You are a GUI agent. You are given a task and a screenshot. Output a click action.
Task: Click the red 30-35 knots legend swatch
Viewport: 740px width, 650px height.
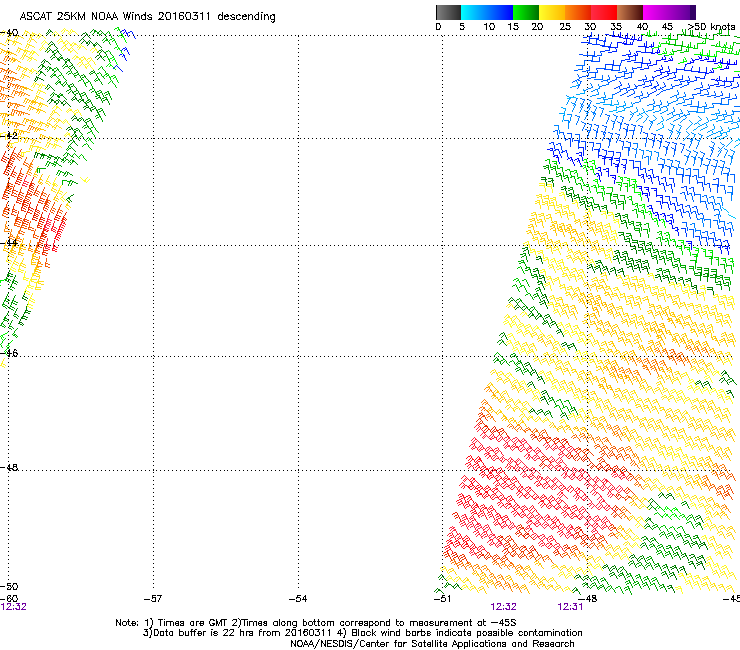tap(604, 12)
